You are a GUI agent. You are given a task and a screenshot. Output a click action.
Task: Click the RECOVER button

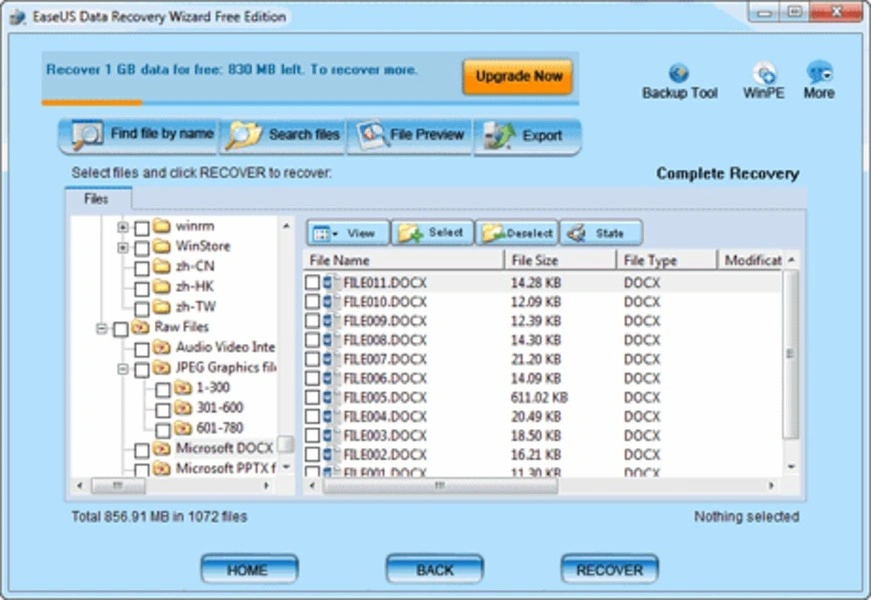609,569
